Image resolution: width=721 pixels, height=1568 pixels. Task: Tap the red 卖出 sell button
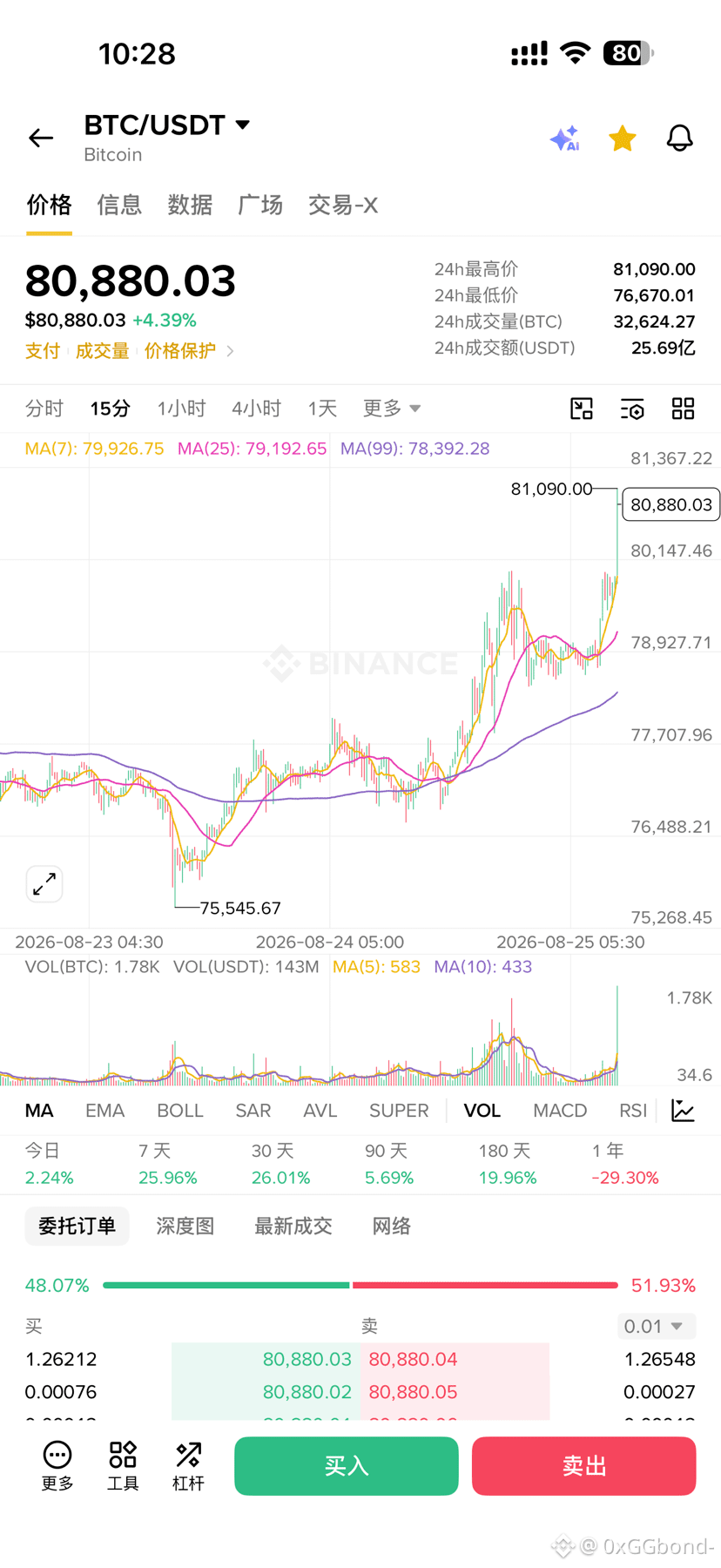point(584,1466)
